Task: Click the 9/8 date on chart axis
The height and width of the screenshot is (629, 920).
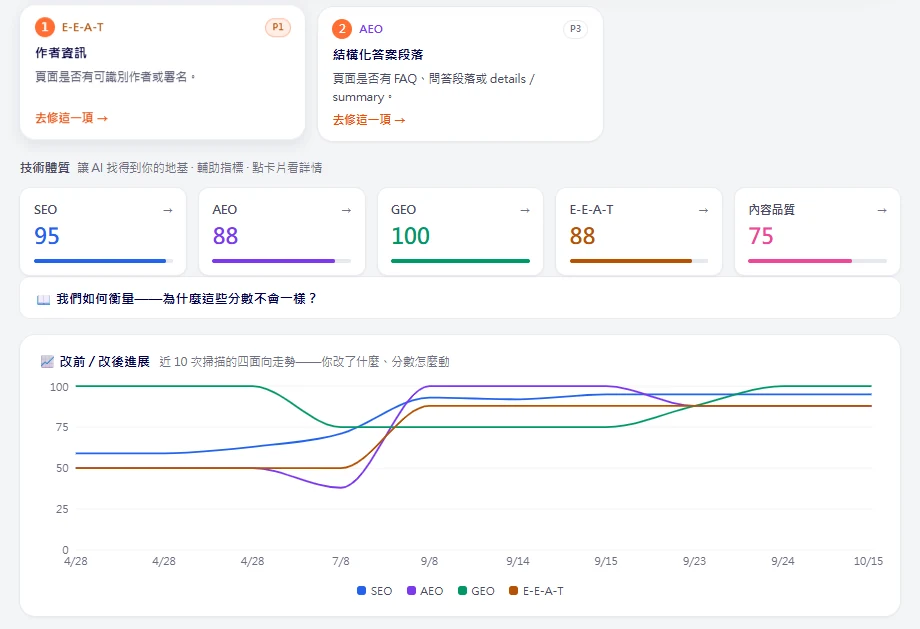Action: 429,561
